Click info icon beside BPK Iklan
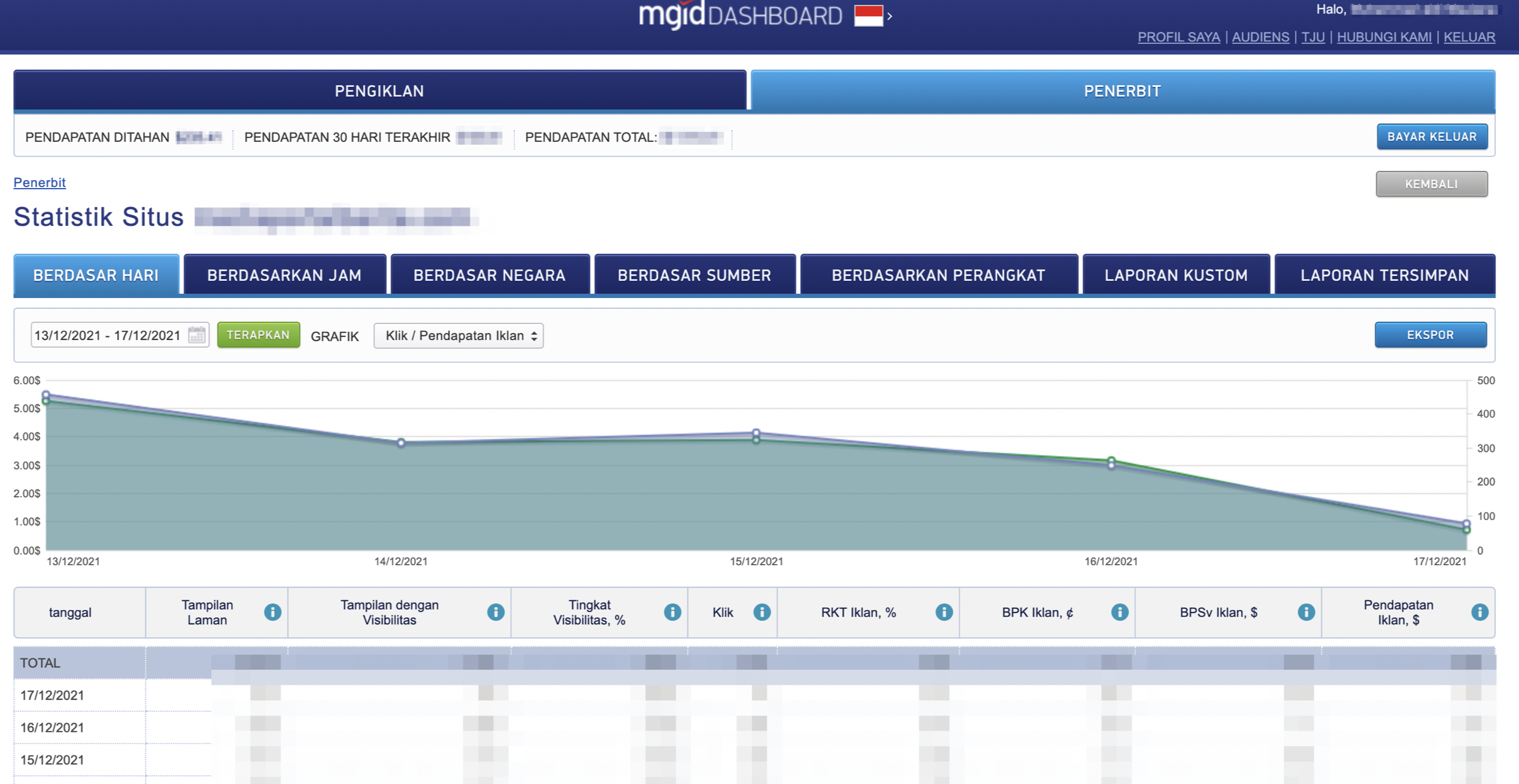The image size is (1519, 784). tap(1120, 612)
